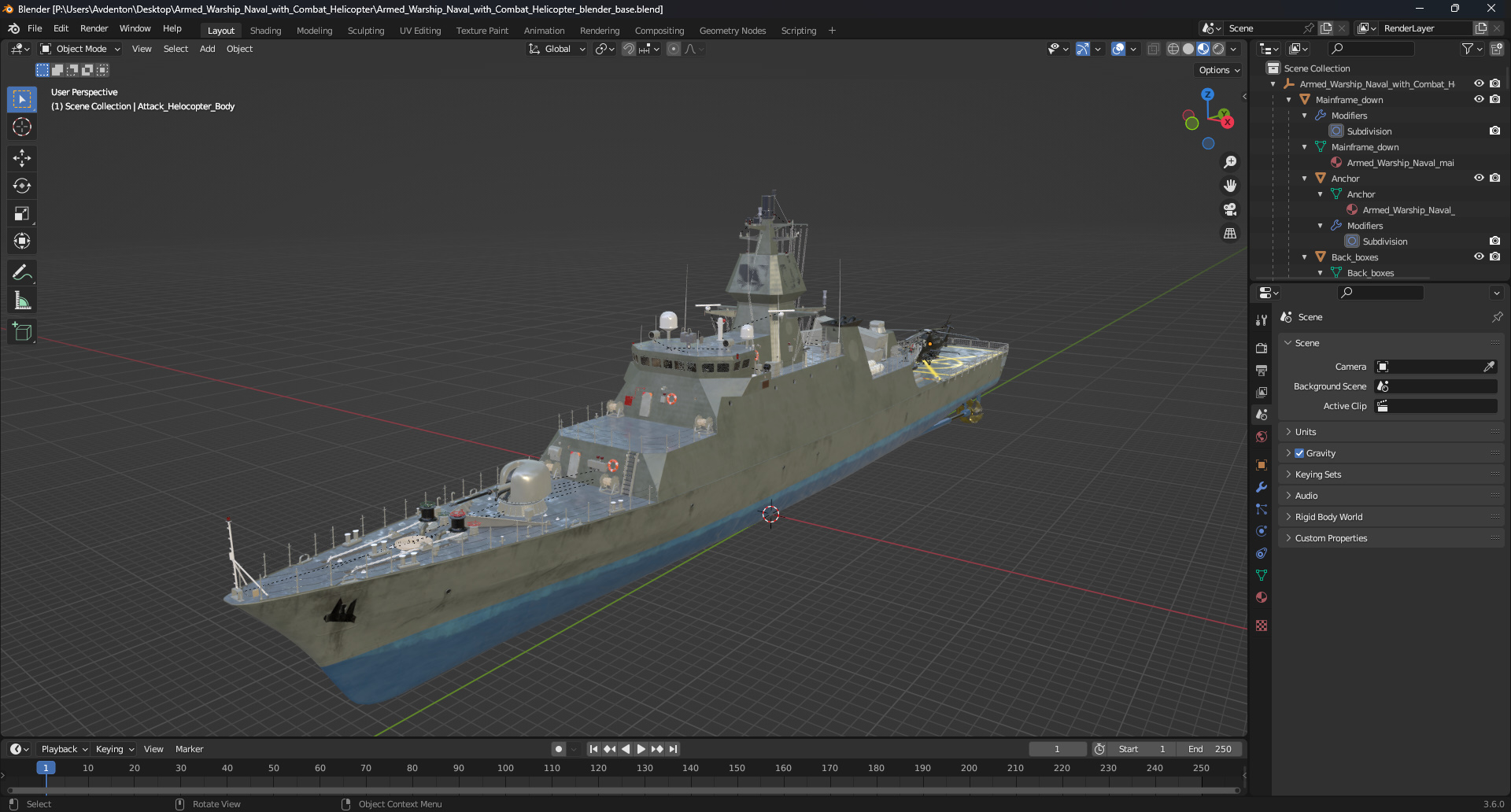This screenshot has width=1511, height=812.
Task: Toggle snapping magnet in header
Action: [629, 49]
